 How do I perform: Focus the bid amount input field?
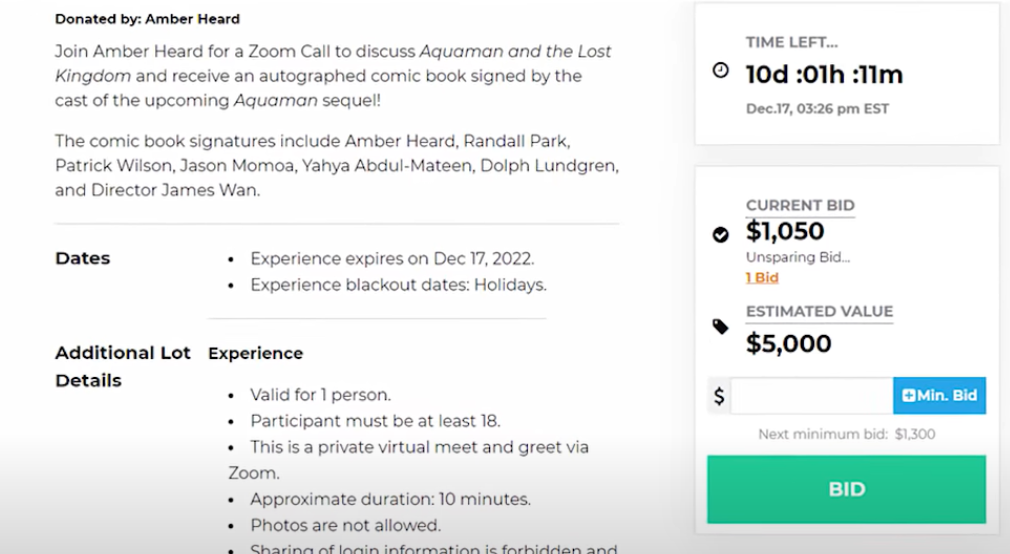point(812,396)
